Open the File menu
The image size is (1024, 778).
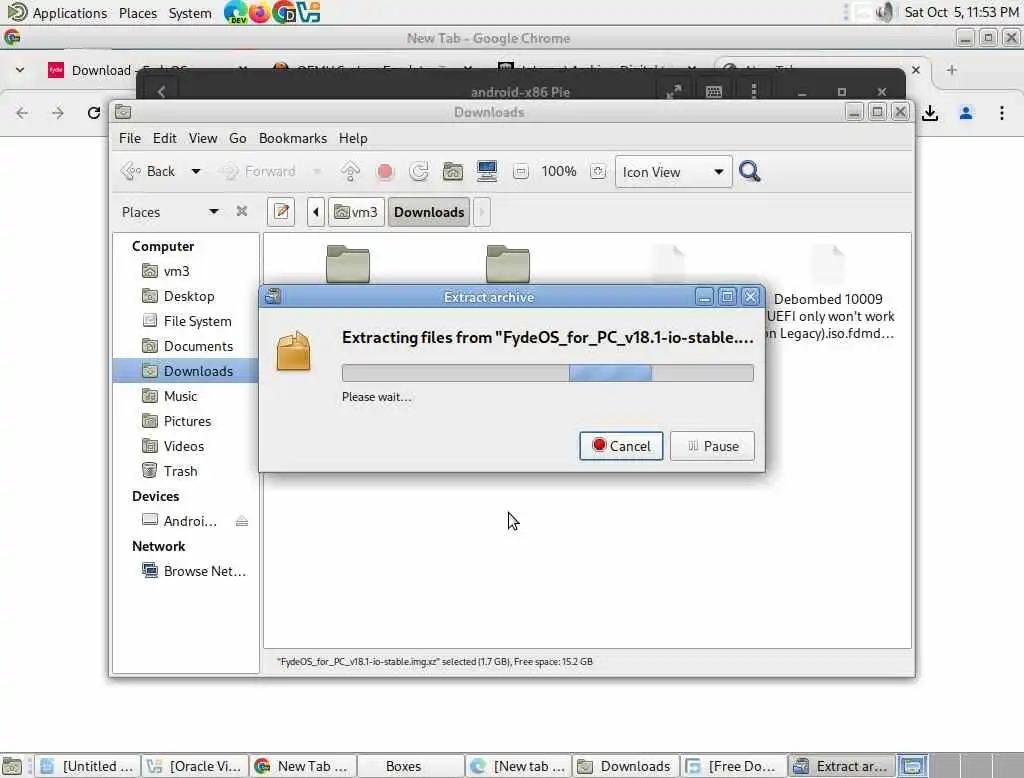pyautogui.click(x=129, y=138)
